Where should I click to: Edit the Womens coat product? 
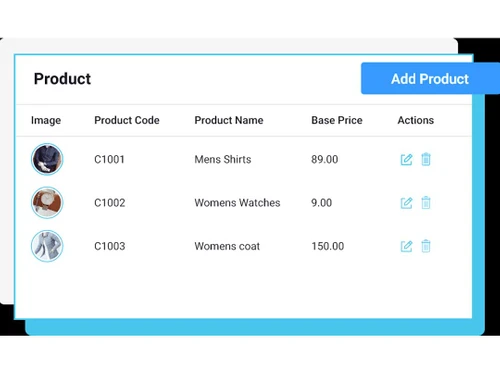tap(406, 246)
